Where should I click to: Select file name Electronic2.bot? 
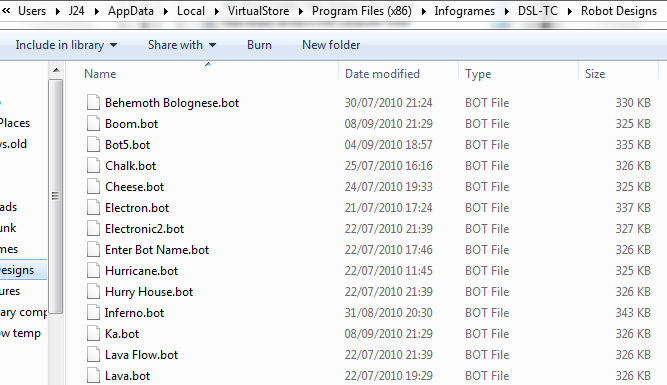coord(145,229)
